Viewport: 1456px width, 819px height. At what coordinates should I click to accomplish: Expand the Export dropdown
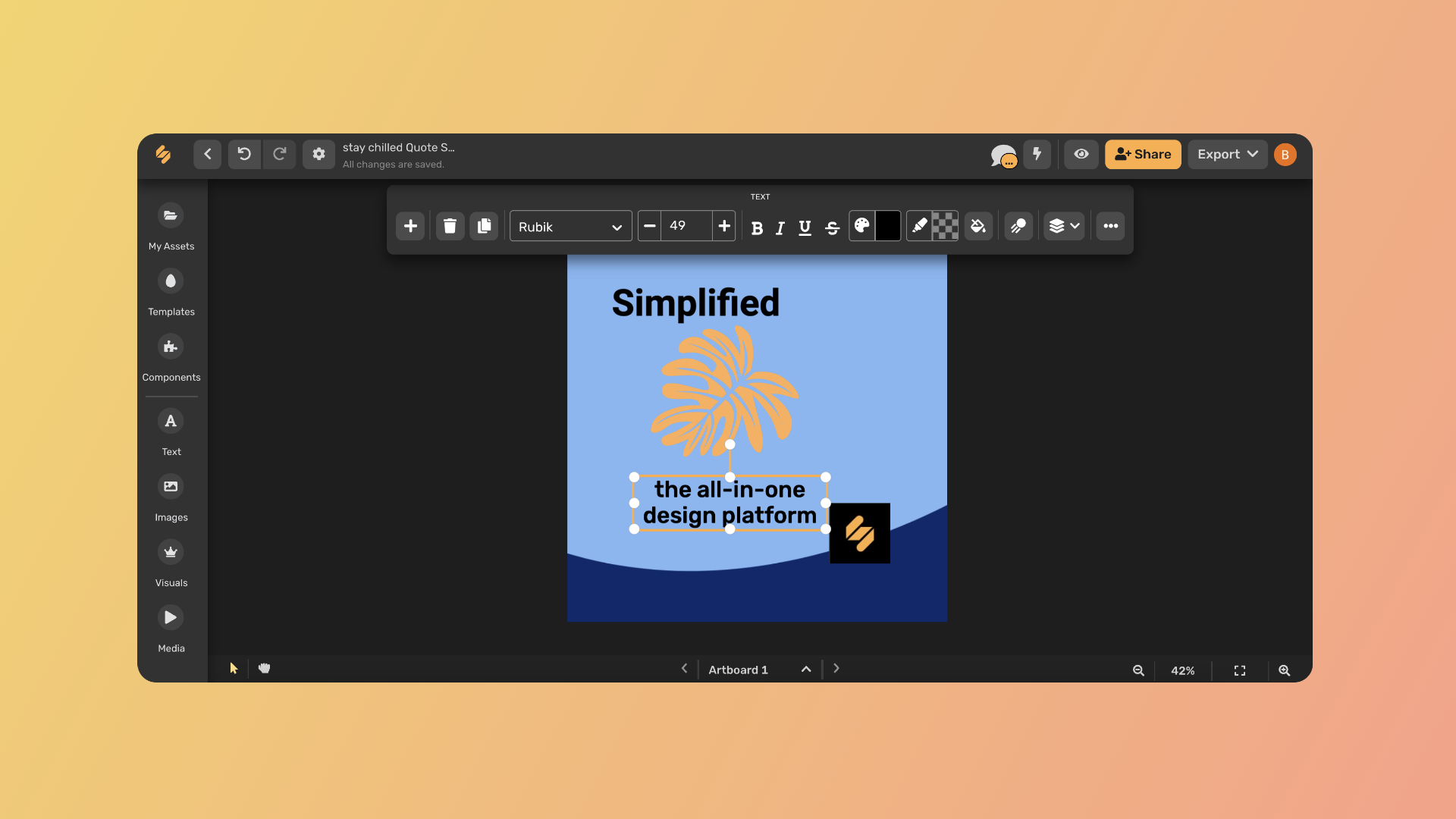pos(1228,154)
